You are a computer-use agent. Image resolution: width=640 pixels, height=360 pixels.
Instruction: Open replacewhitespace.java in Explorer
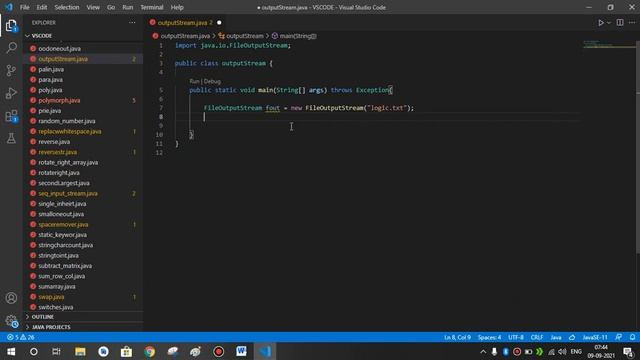point(70,131)
